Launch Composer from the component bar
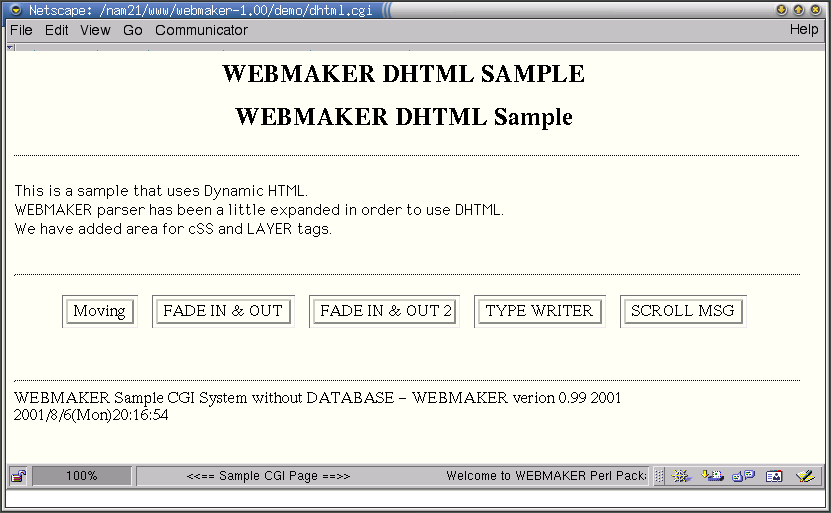Viewport: 831px width, 513px height. coord(806,476)
